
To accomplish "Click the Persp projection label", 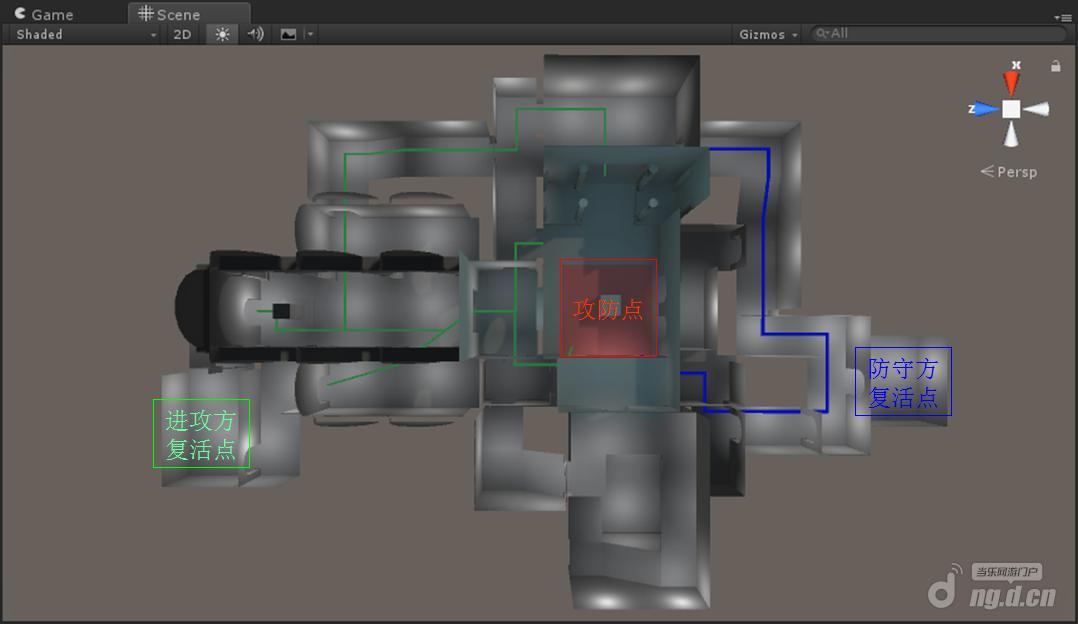I will pos(1016,172).
